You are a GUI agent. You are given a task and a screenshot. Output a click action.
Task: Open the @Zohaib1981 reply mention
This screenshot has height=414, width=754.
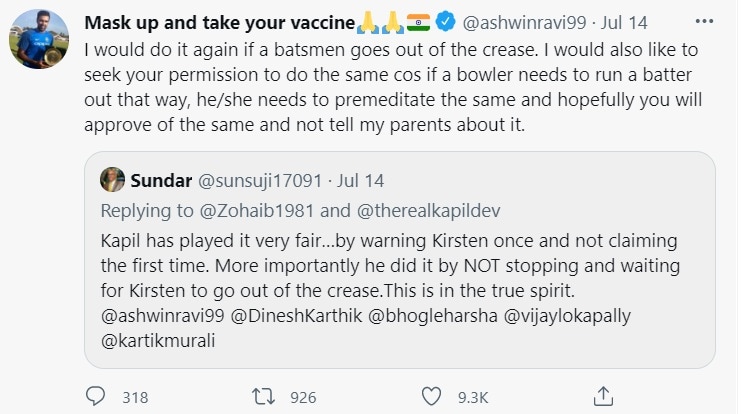pos(257,211)
